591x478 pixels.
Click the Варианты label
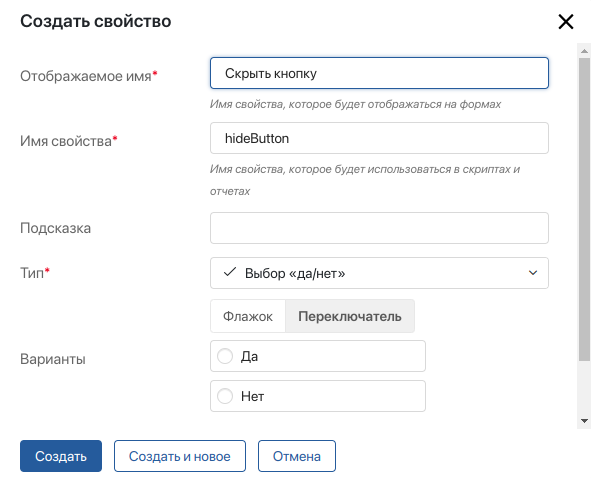[53, 359]
